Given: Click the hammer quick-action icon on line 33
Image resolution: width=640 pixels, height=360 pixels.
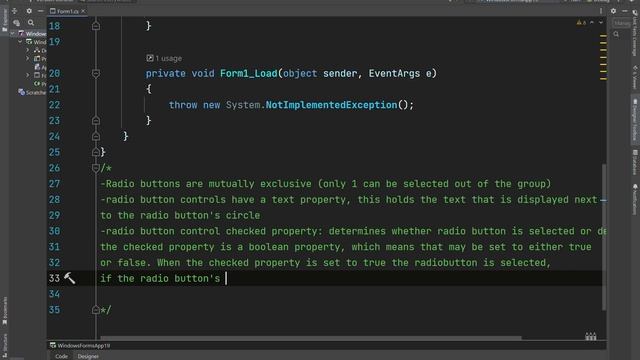Looking at the screenshot, I should point(69,278).
